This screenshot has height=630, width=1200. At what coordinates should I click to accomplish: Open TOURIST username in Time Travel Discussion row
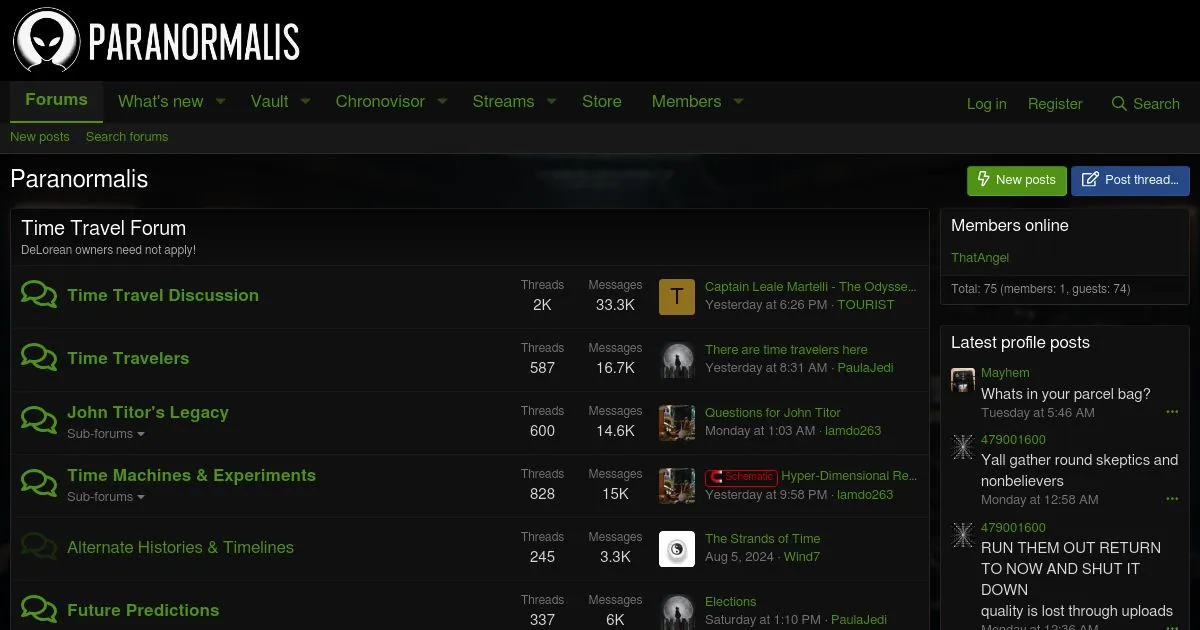pos(866,304)
